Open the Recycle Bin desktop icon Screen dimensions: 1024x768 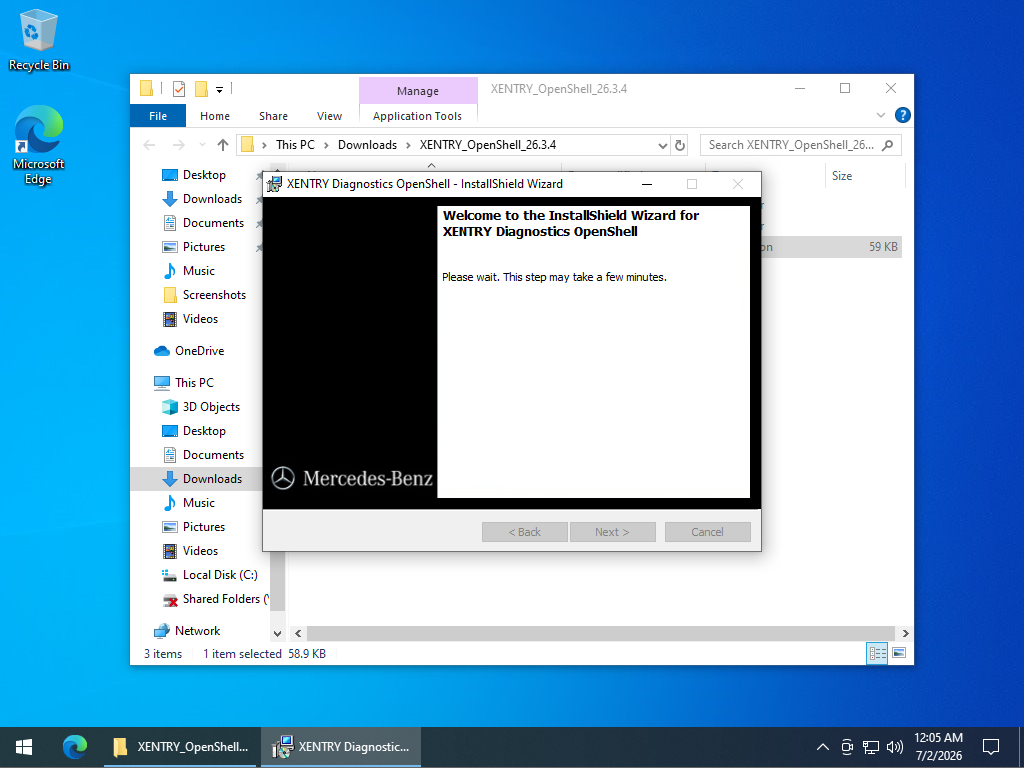coord(39,40)
